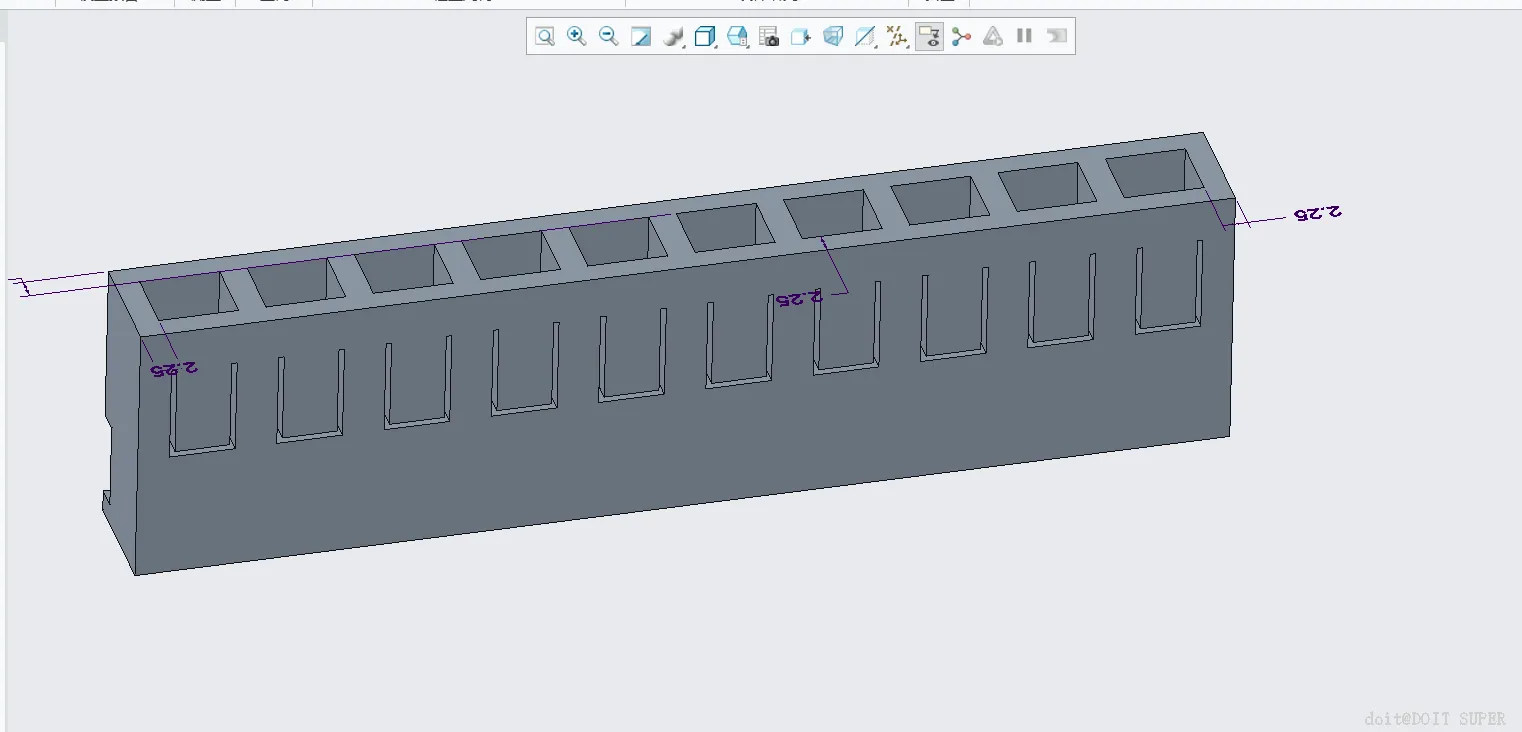Viewport: 1522px width, 732px height.
Task: Click the table with camera icon
Action: [x=769, y=37]
